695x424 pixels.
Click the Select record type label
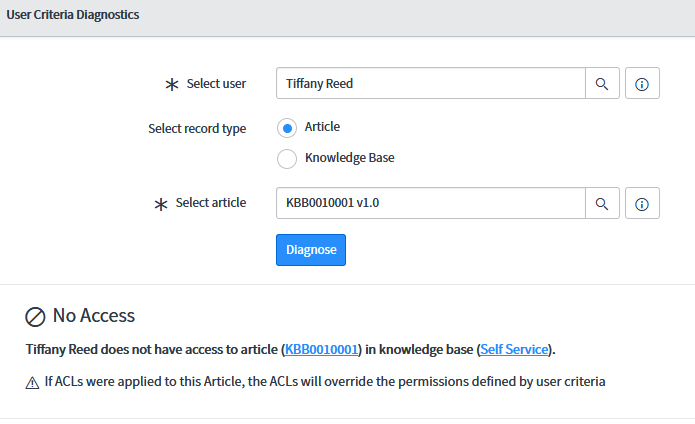click(x=197, y=128)
